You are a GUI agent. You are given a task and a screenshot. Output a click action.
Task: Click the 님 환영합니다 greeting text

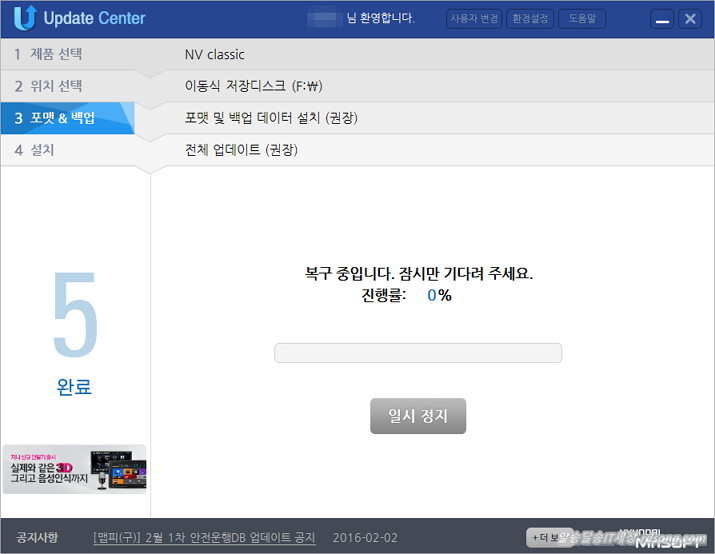pyautogui.click(x=380, y=18)
